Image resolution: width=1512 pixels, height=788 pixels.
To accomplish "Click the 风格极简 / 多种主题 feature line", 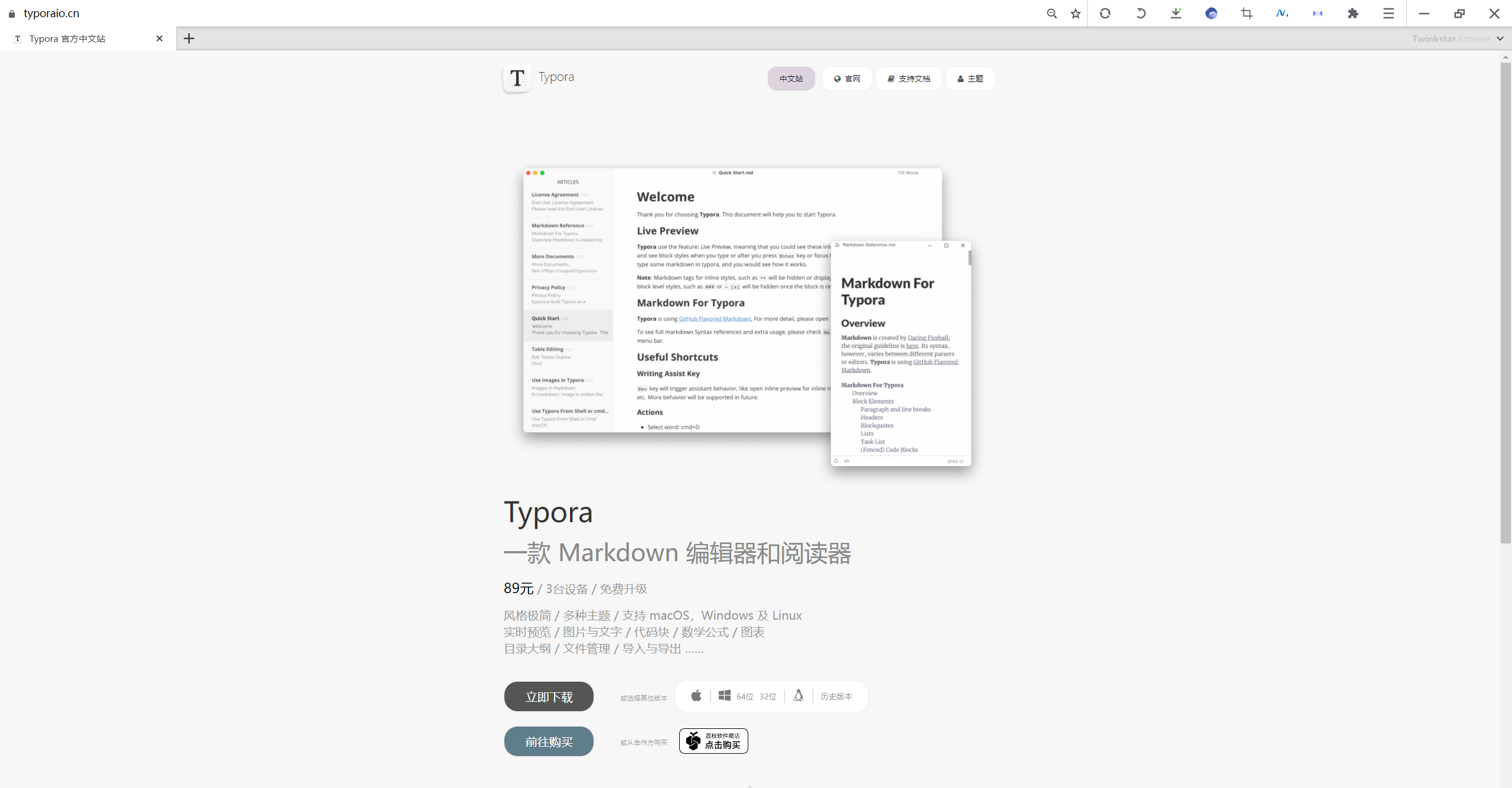I will click(653, 616).
